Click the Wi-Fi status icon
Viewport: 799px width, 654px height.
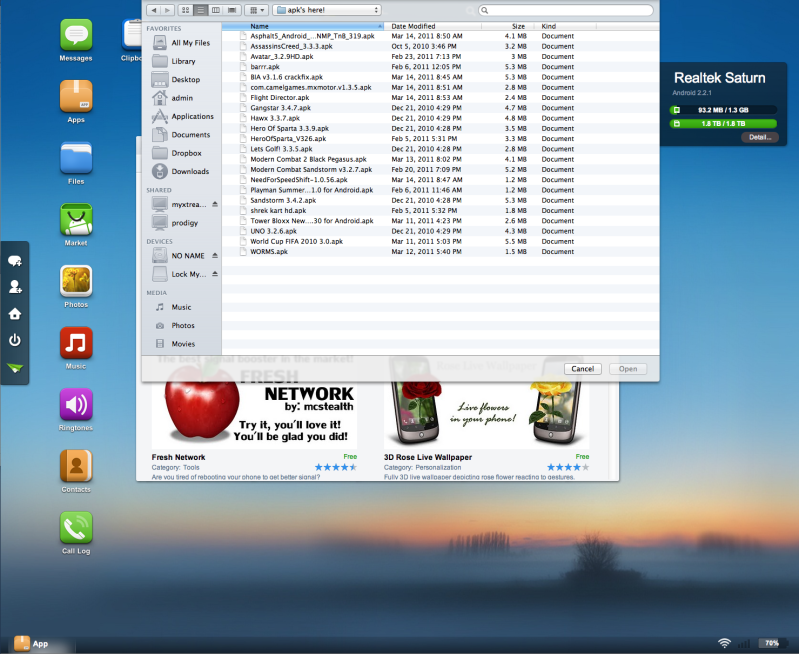(x=724, y=643)
